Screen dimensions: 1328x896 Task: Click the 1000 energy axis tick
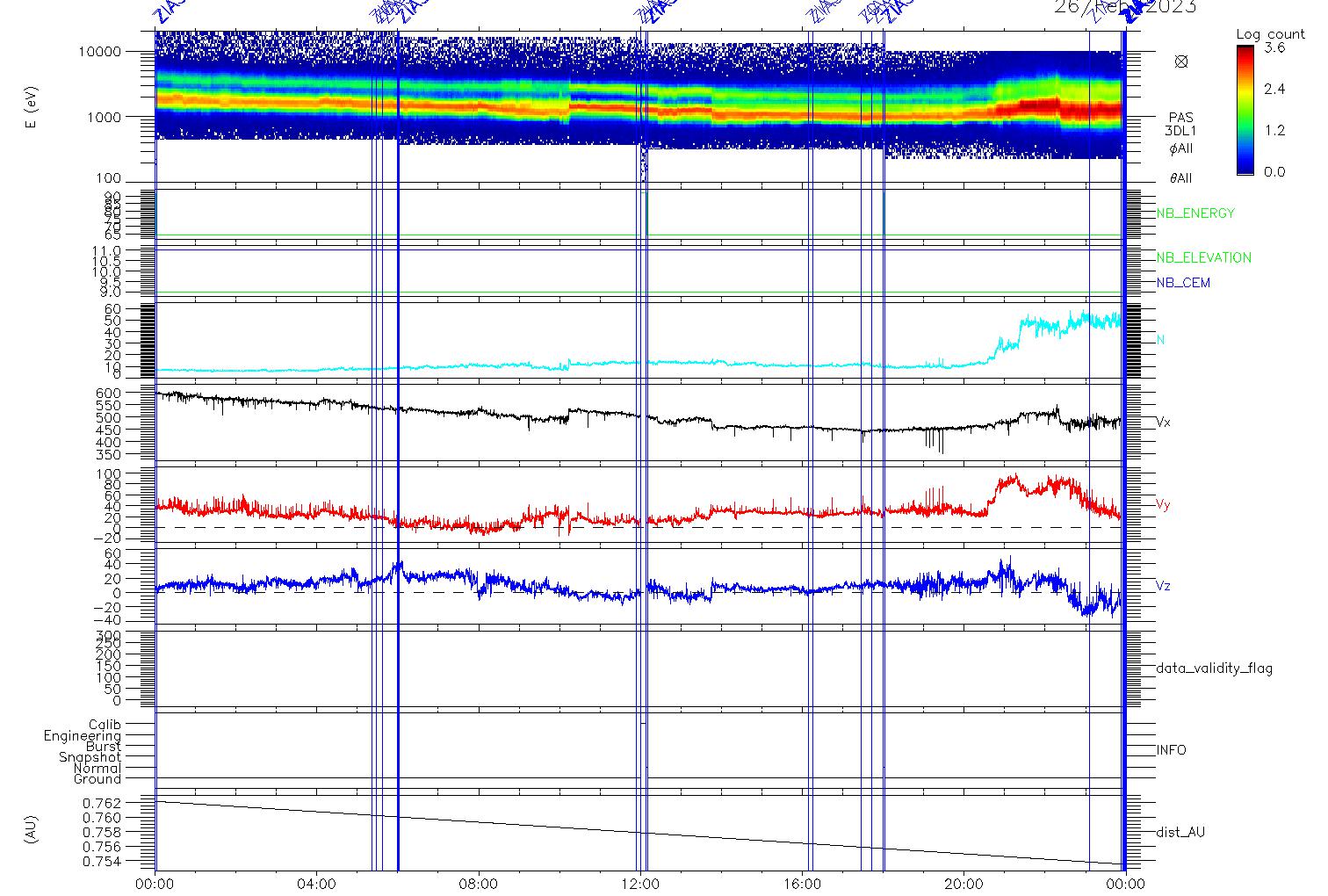pos(103,117)
